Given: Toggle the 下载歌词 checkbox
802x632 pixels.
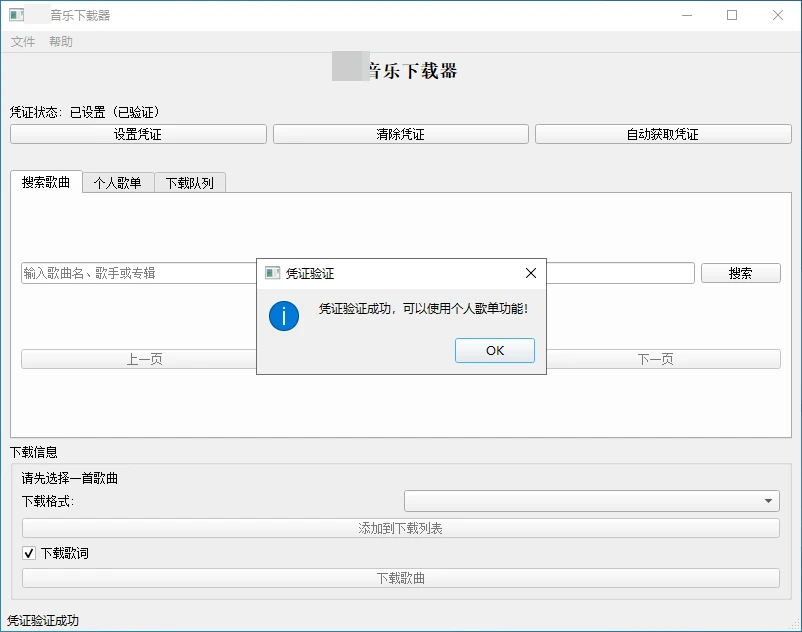Looking at the screenshot, I should (x=29, y=553).
